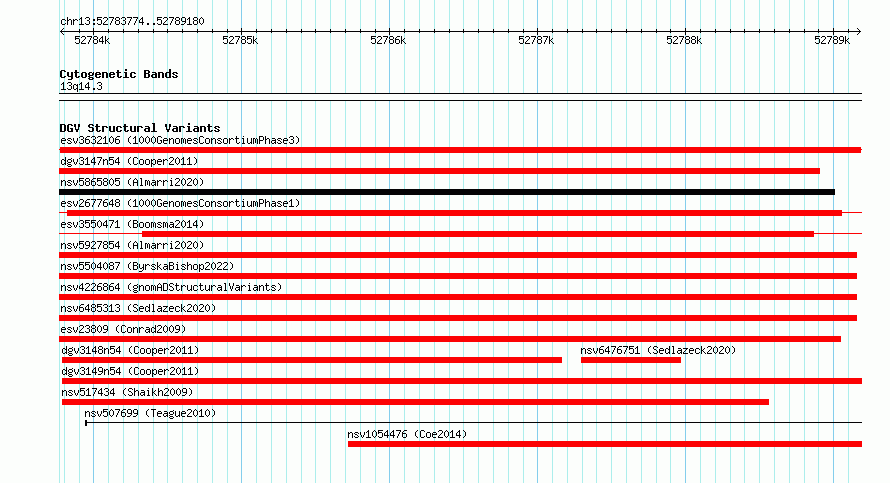Click the 52784k ruler label

[x=92, y=40]
